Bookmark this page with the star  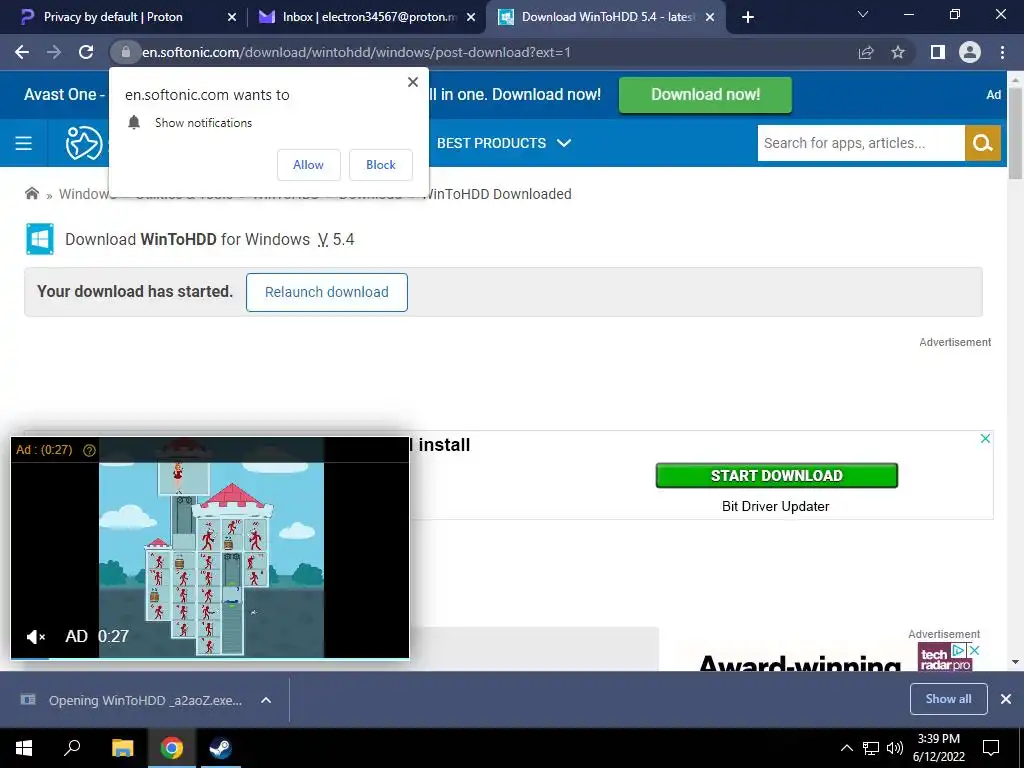pyautogui.click(x=898, y=52)
